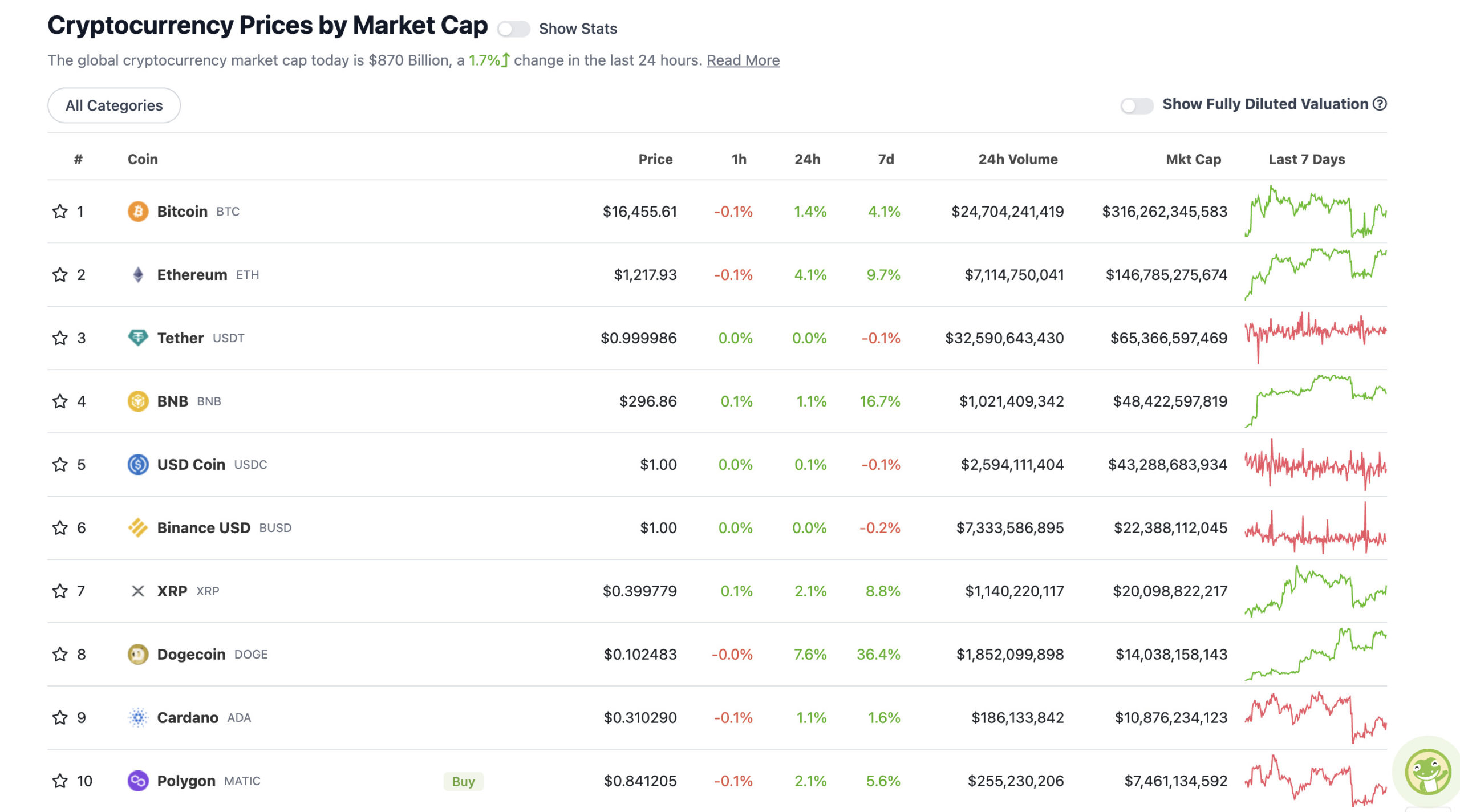
Task: View Dogecoin's 7-day sparkline chart
Action: click(1316, 655)
